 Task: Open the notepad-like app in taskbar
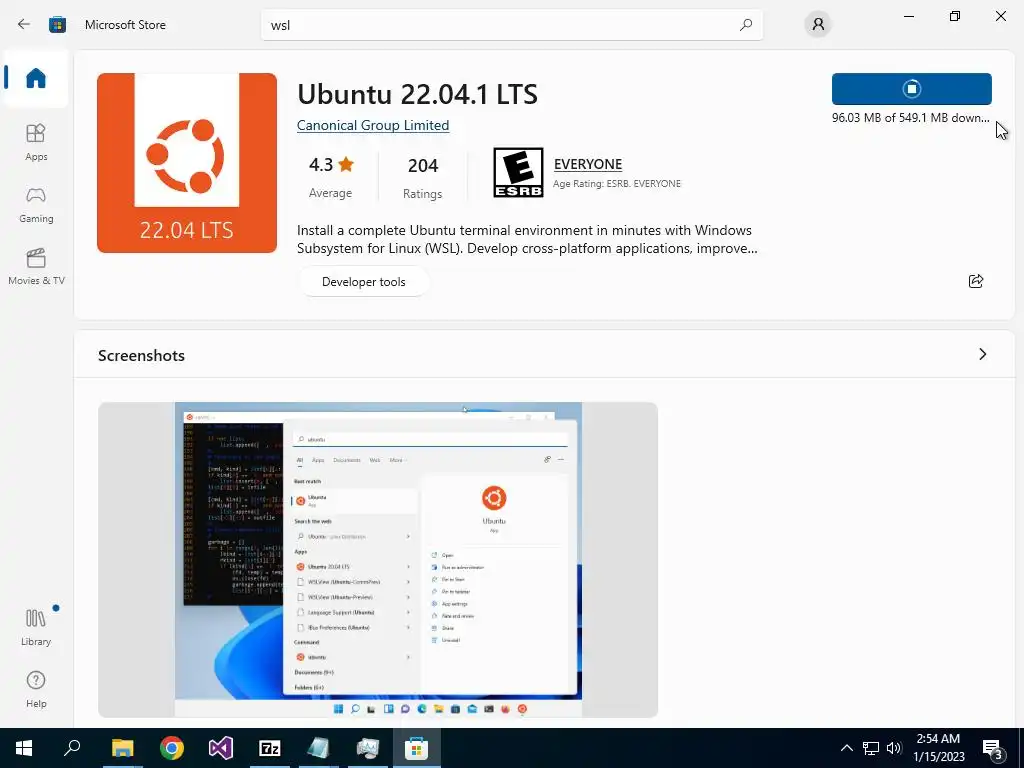319,748
